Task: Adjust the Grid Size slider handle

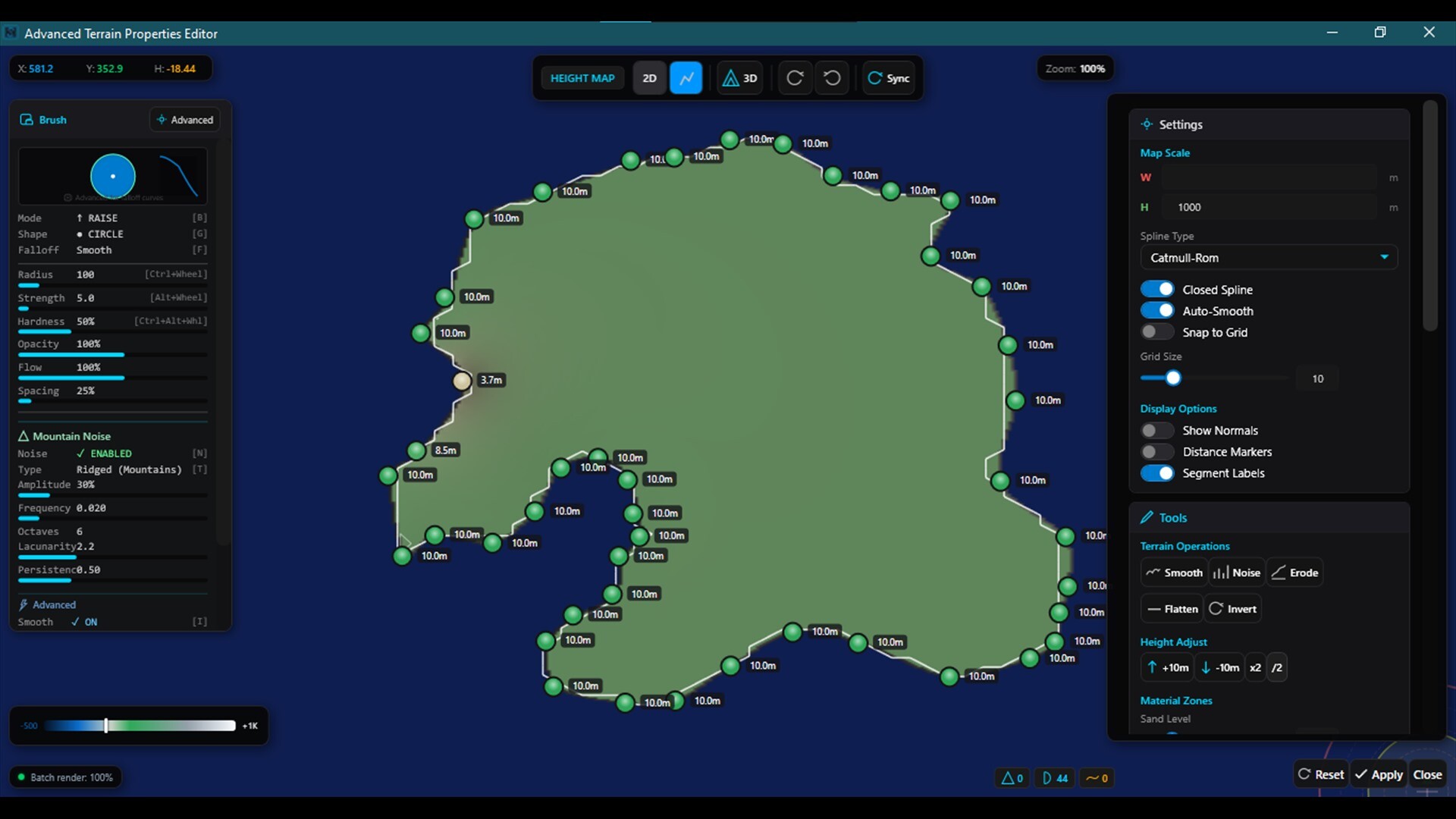Action: (x=1173, y=378)
